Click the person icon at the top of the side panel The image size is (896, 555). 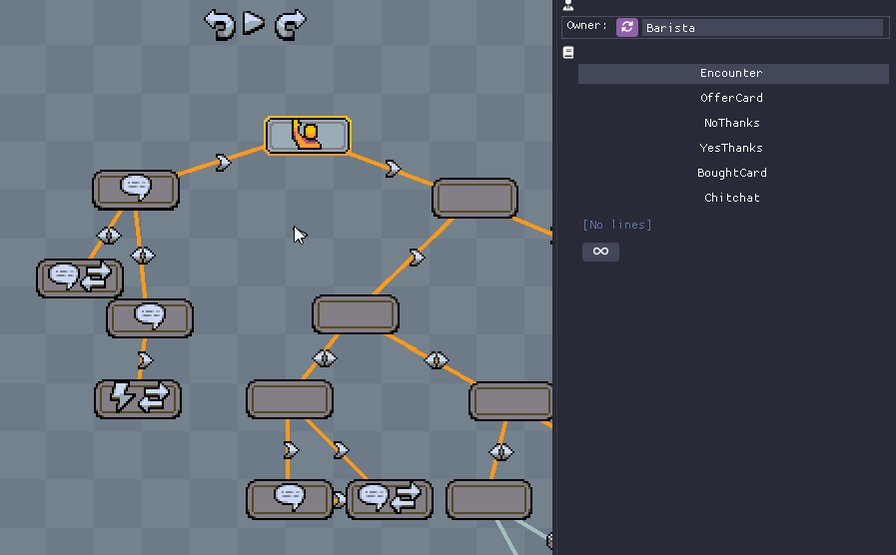click(568, 5)
